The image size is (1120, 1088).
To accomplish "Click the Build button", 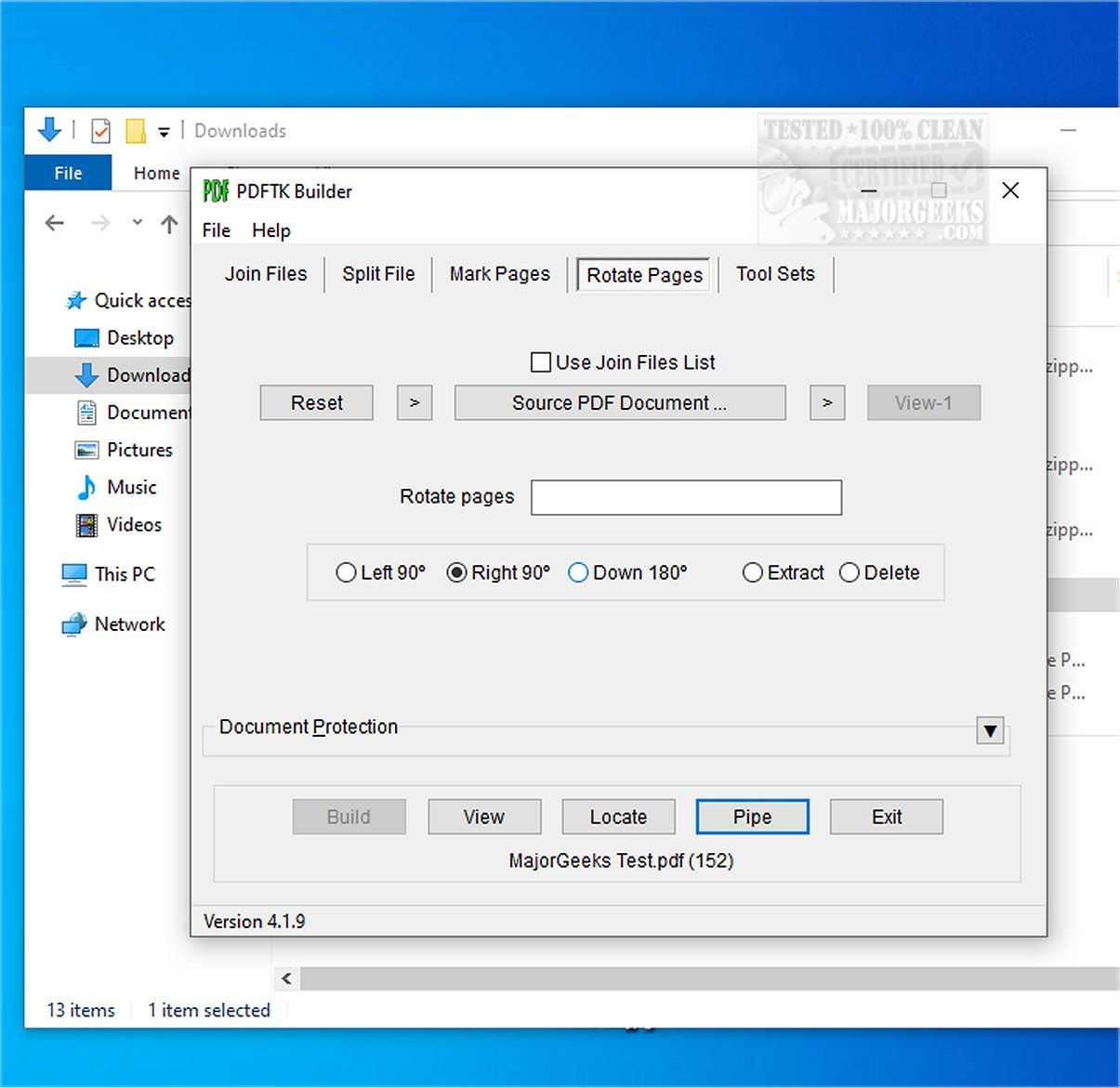I will 349,817.
